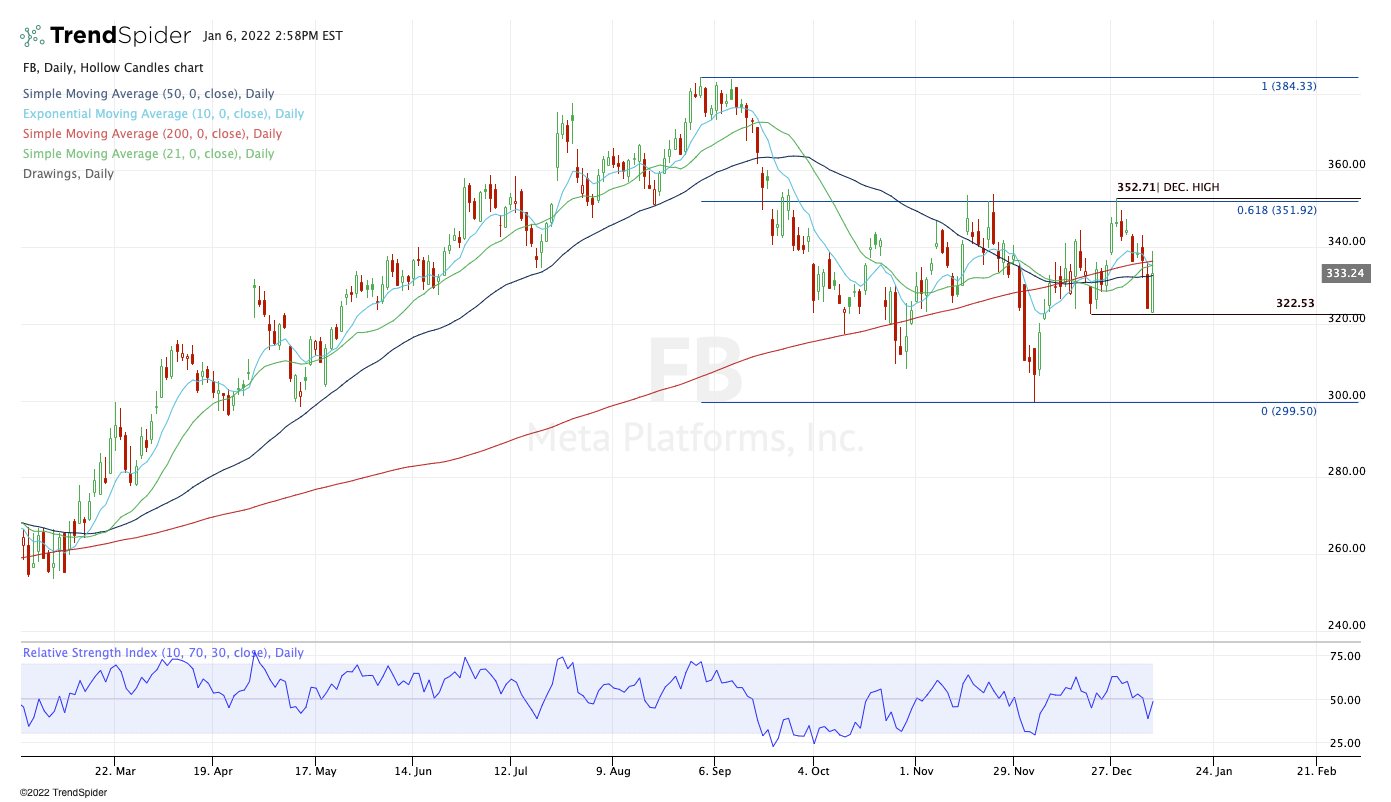The height and width of the screenshot is (802, 1391).
Task: Click the current price tag 333.24
Action: pyautogui.click(x=1344, y=272)
